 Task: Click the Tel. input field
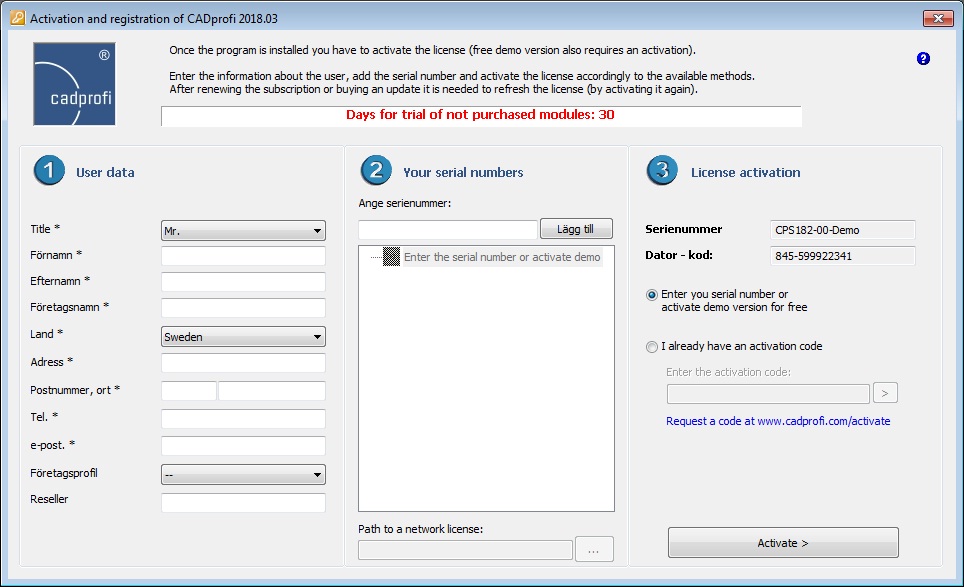[x=243, y=419]
